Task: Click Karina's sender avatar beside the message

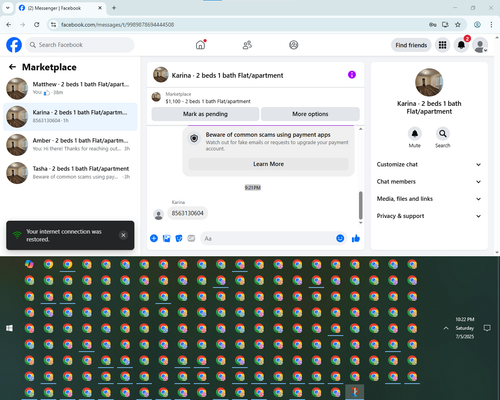Action: (159, 215)
